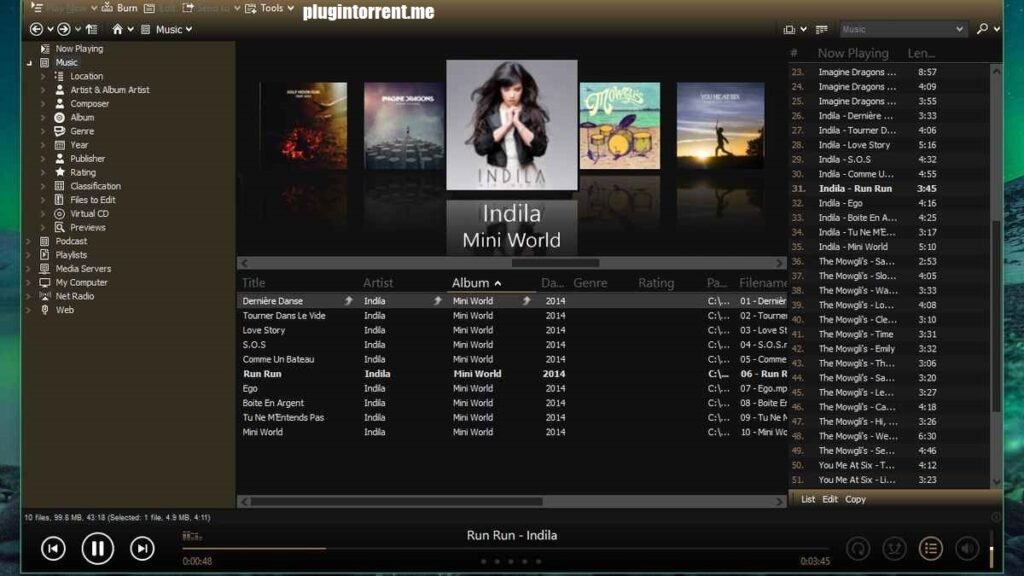Open the Play menu icon at top left
The width and height of the screenshot is (1024, 576).
37,8
